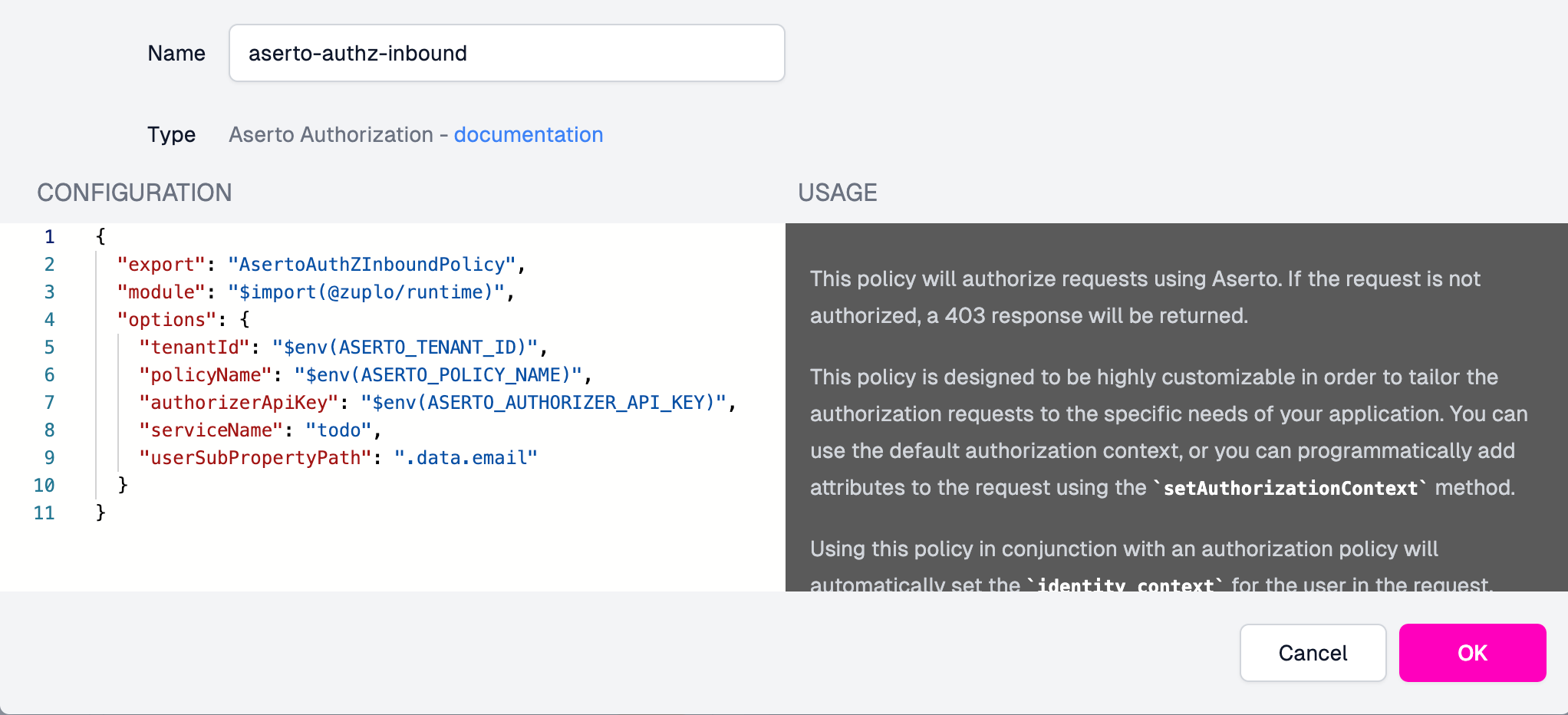Click the Name label
This screenshot has height=715, width=1568.
176,53
